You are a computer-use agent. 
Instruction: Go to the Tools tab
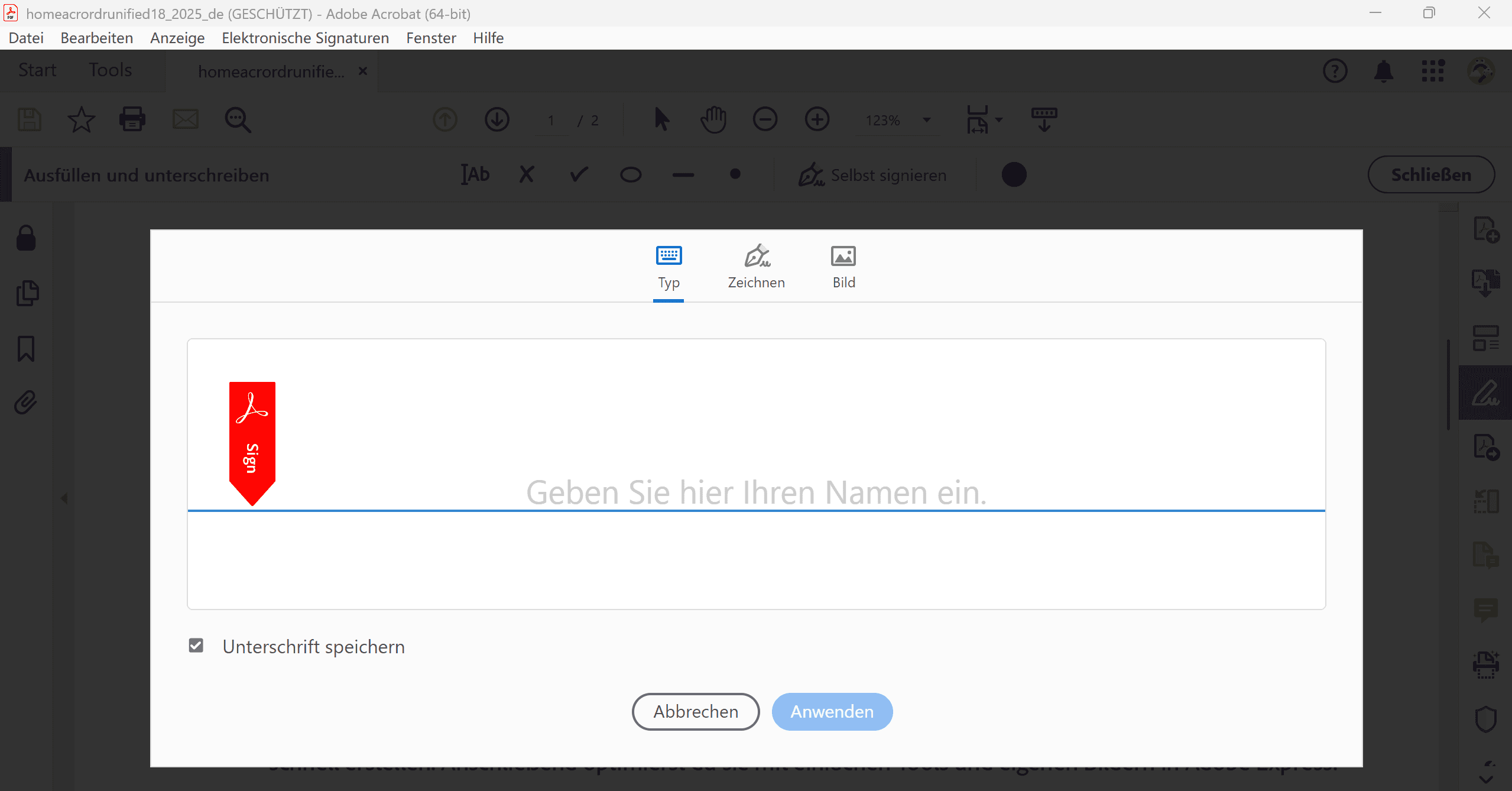[111, 70]
